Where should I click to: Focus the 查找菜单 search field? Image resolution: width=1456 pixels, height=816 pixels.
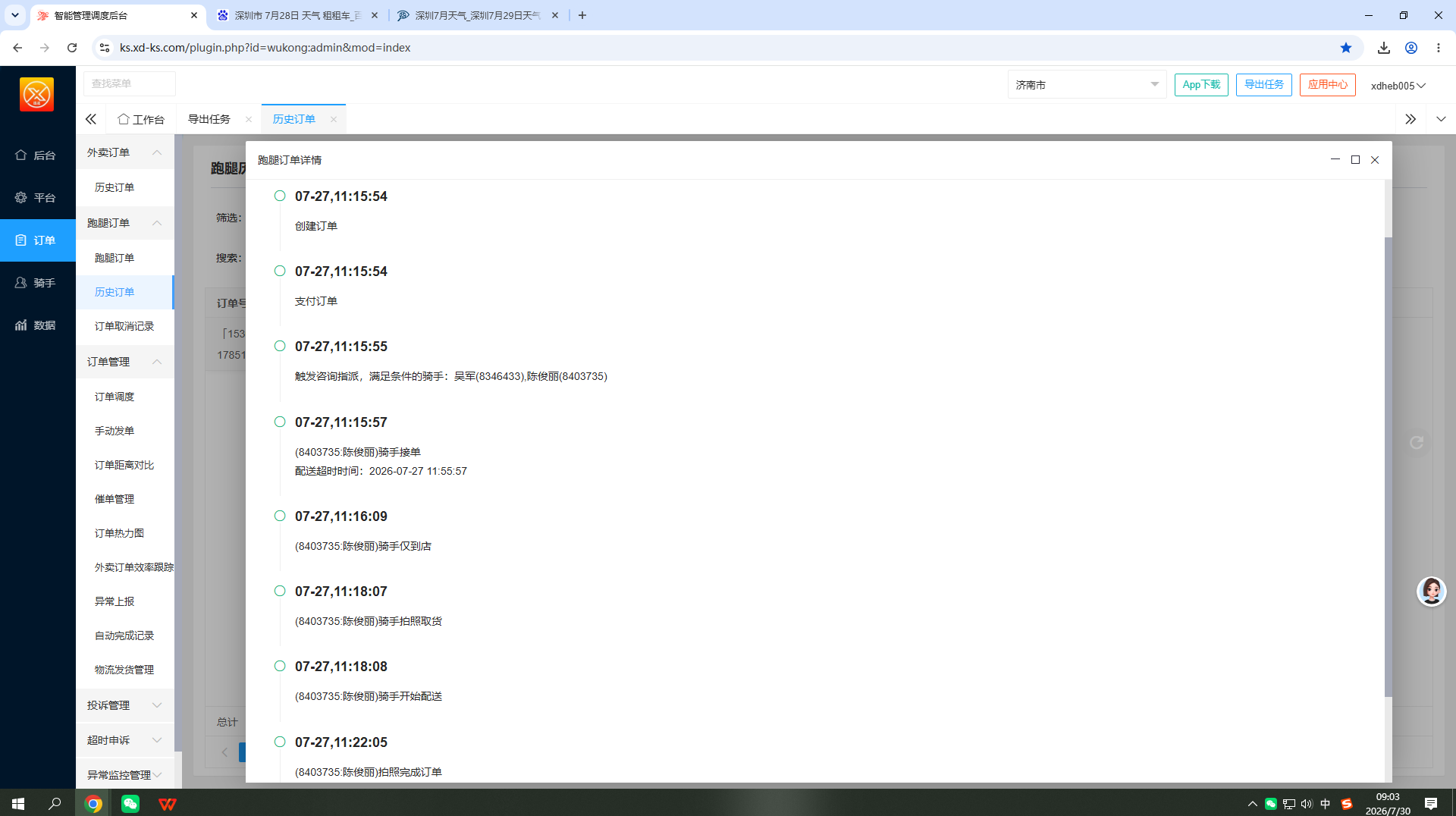point(129,83)
